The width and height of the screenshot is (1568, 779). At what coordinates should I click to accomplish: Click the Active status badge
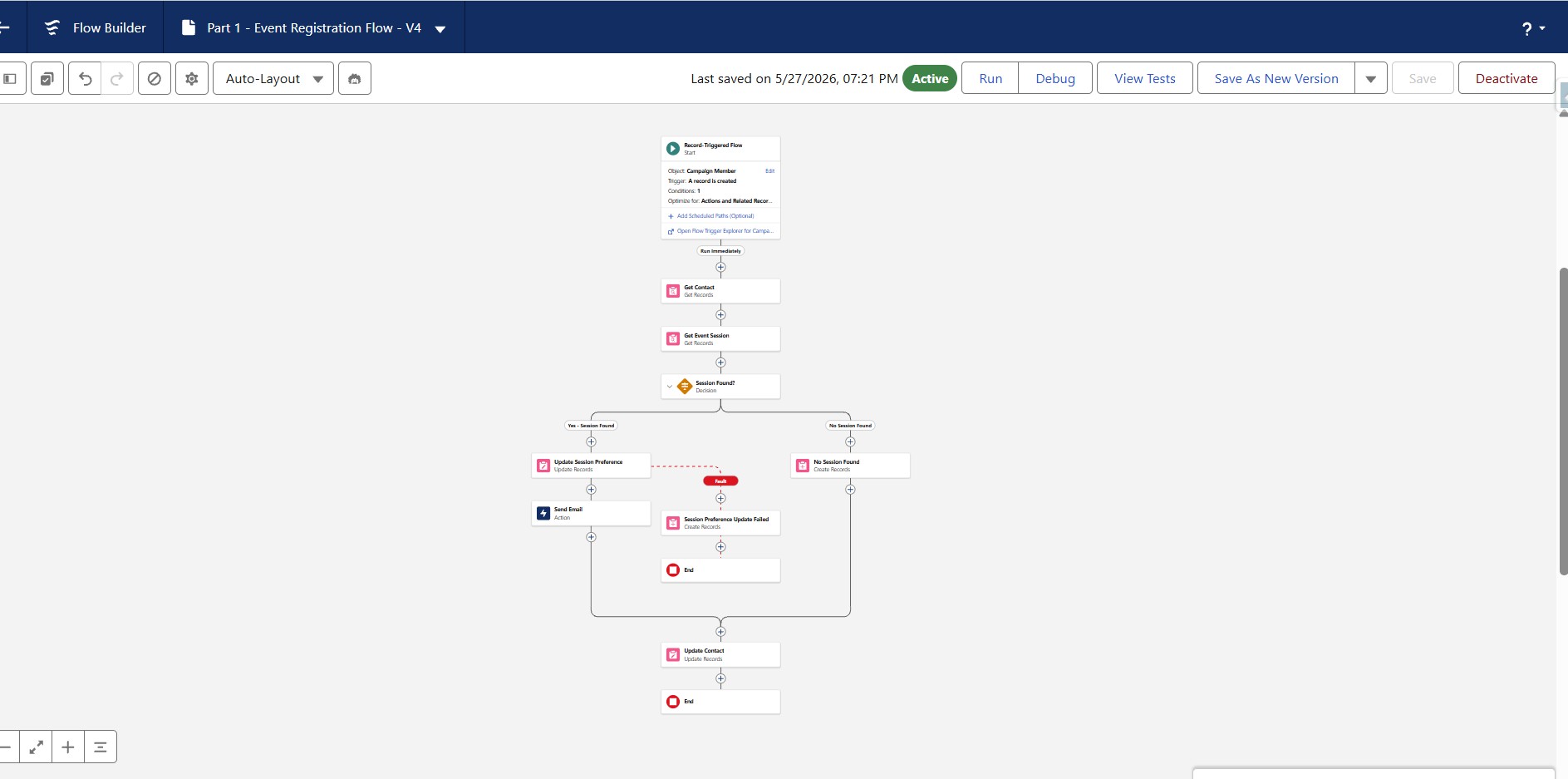click(930, 78)
